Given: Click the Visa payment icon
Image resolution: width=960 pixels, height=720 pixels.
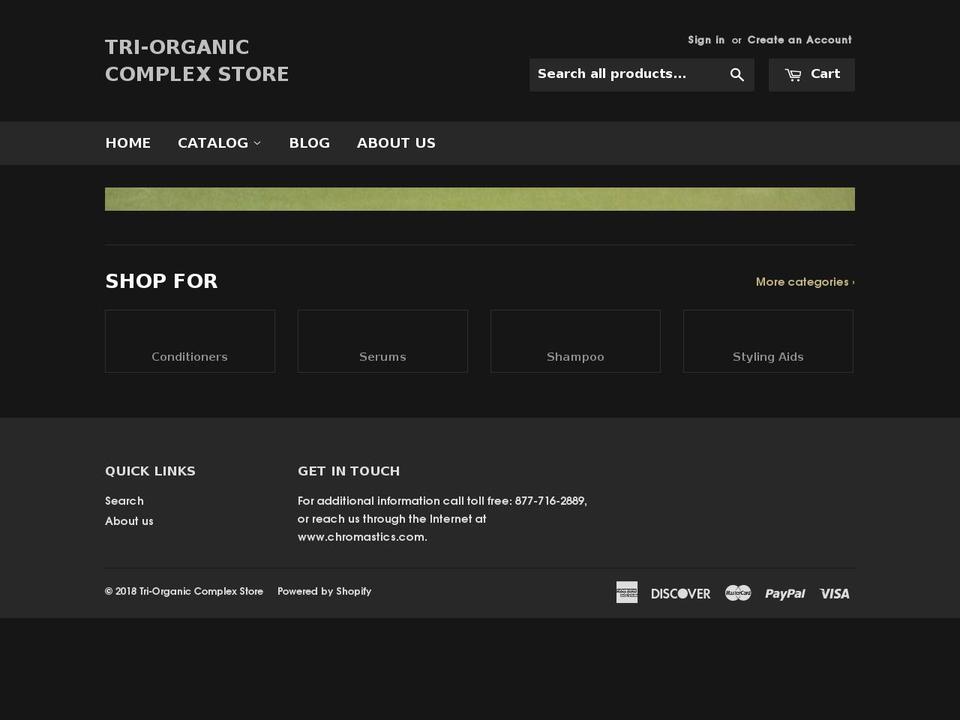Looking at the screenshot, I should click(x=834, y=593).
